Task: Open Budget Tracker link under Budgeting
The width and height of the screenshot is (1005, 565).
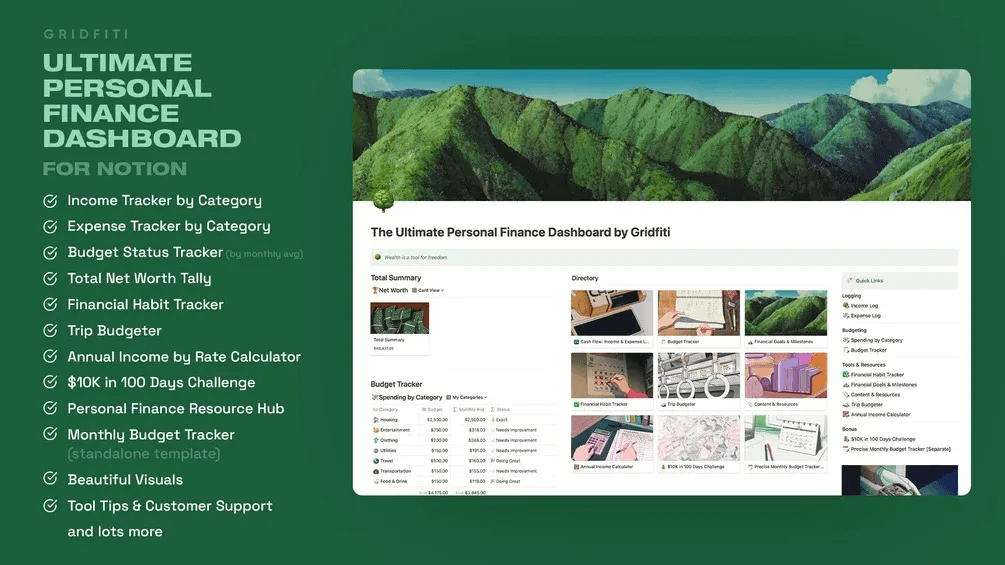Action: (865, 350)
